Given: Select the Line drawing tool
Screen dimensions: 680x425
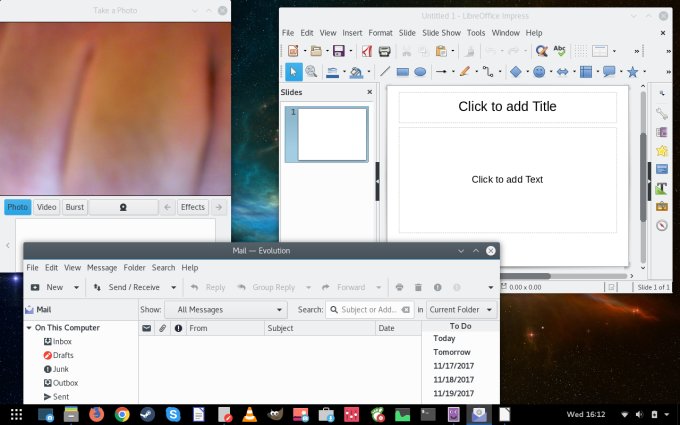Looking at the screenshot, I should [x=385, y=72].
